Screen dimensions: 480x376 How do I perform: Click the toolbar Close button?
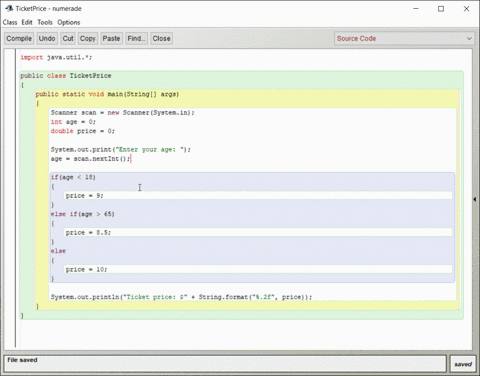(x=161, y=39)
